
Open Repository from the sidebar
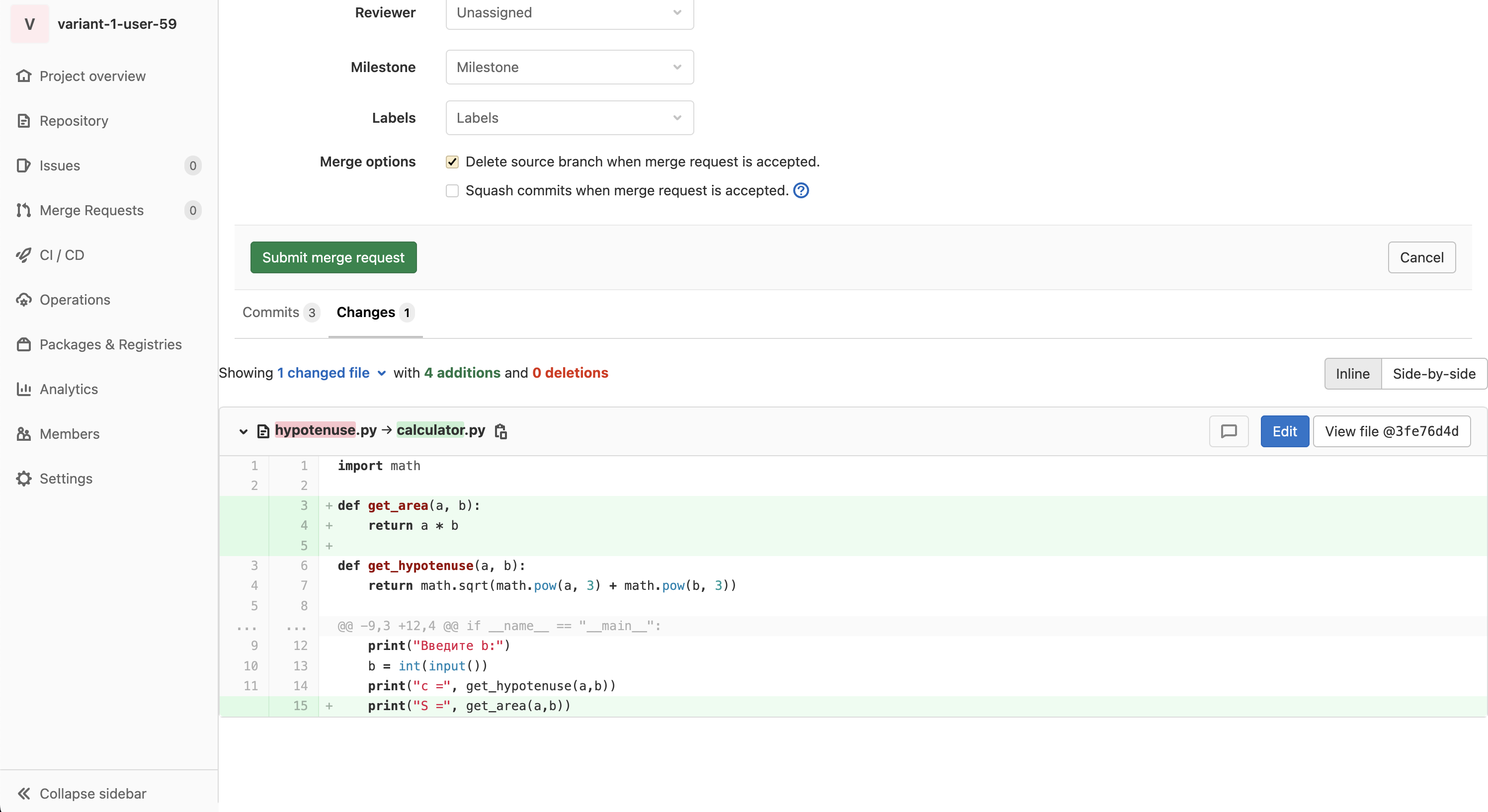pyautogui.click(x=74, y=121)
